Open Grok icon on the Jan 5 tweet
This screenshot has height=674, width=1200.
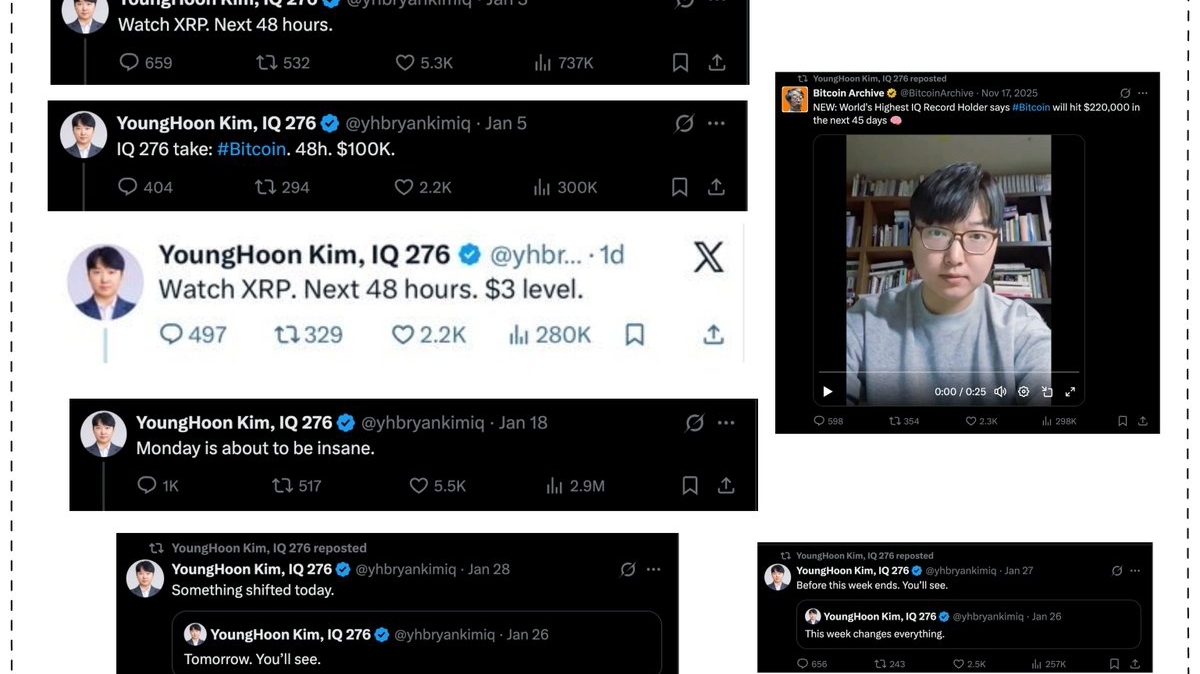point(684,124)
